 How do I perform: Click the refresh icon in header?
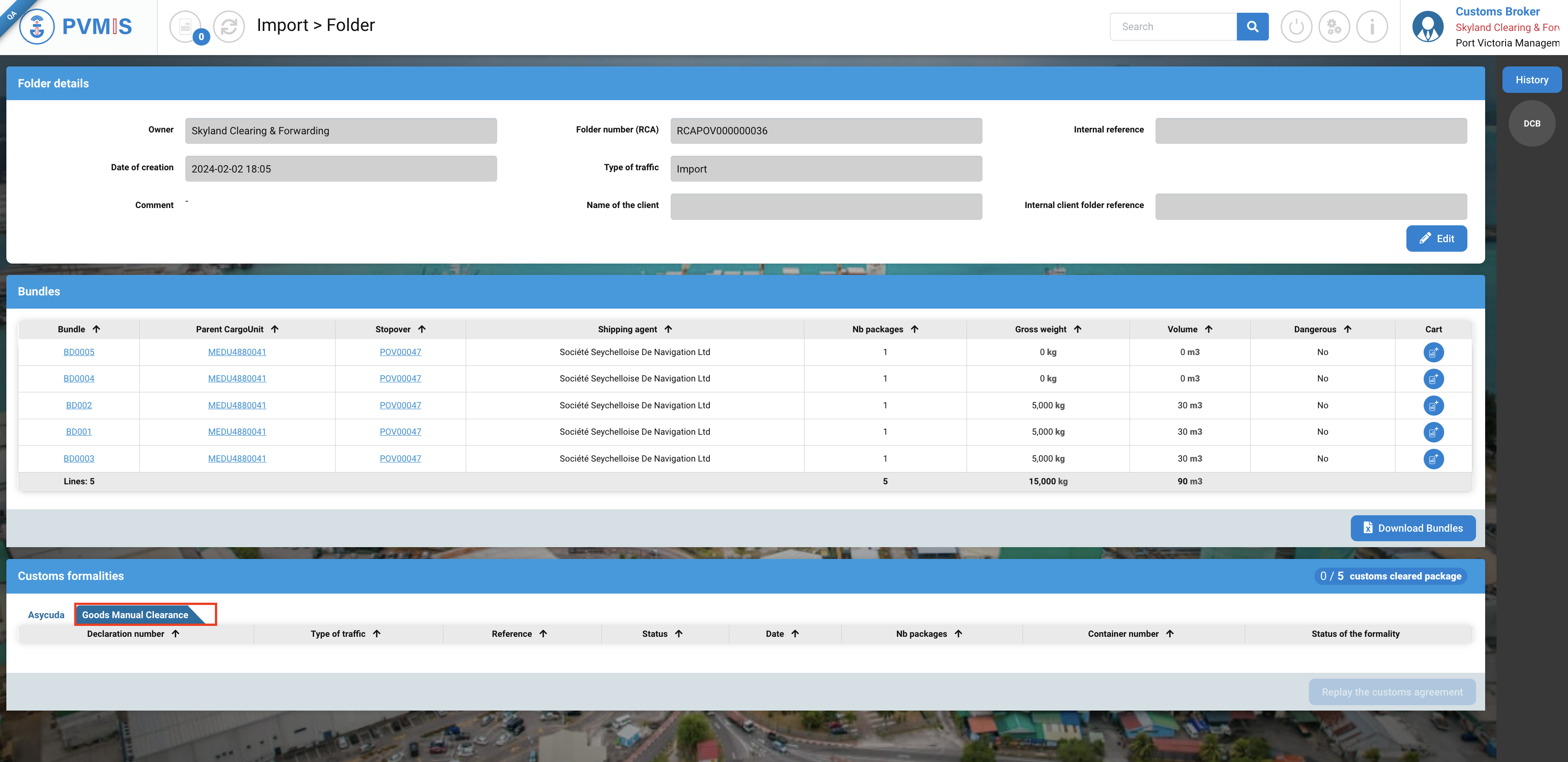coord(229,27)
